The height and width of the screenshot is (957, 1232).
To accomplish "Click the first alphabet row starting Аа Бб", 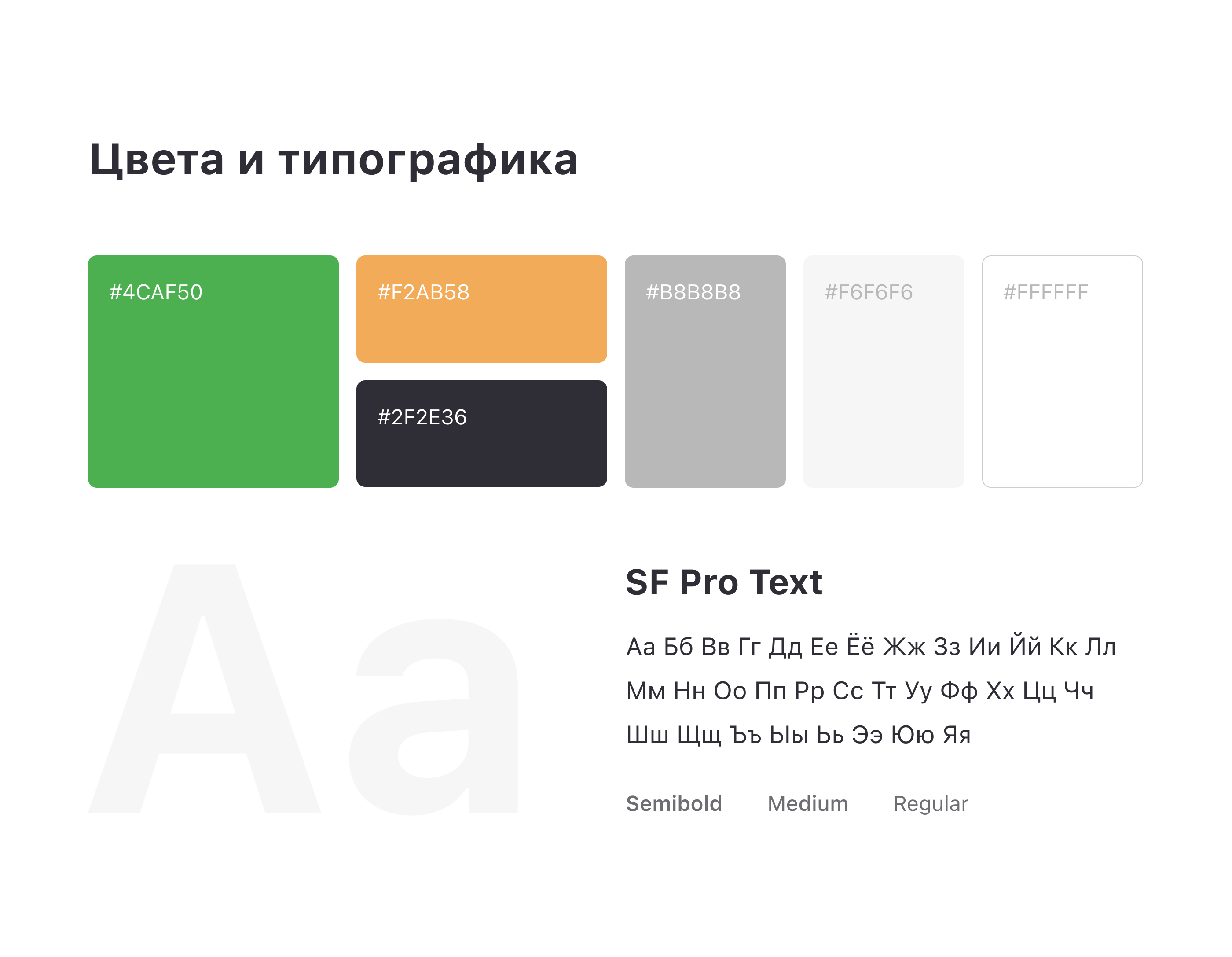I will click(870, 647).
